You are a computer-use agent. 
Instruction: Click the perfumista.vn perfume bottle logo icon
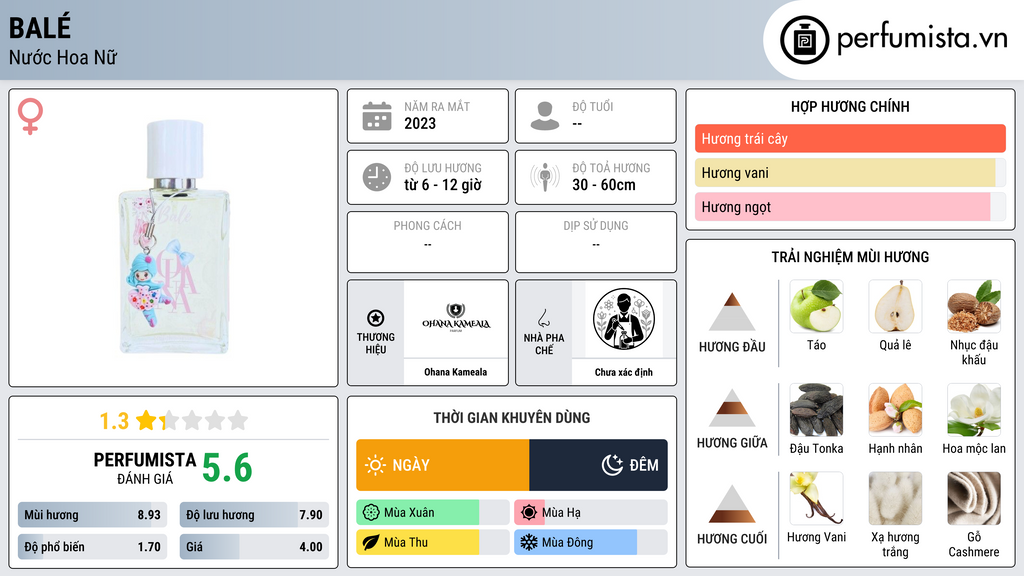(x=805, y=40)
